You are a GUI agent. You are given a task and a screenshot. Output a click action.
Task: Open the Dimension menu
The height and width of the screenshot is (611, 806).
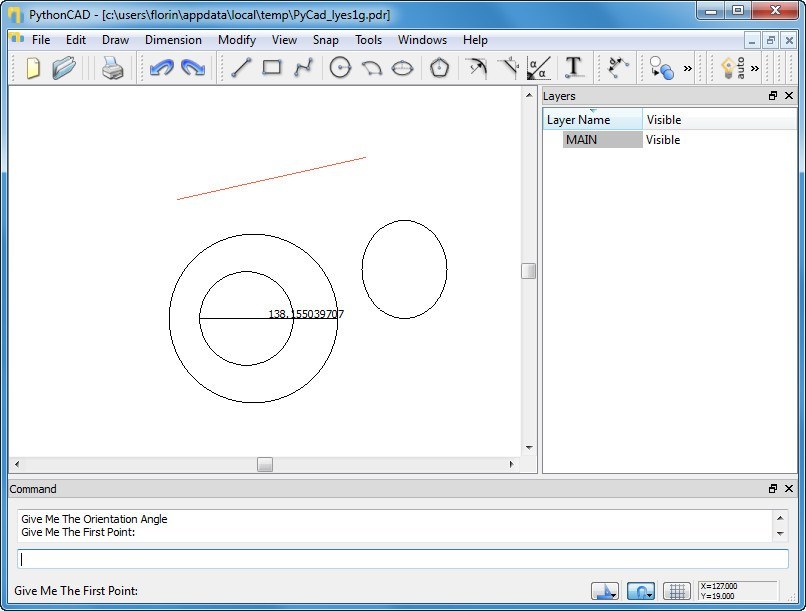click(173, 40)
